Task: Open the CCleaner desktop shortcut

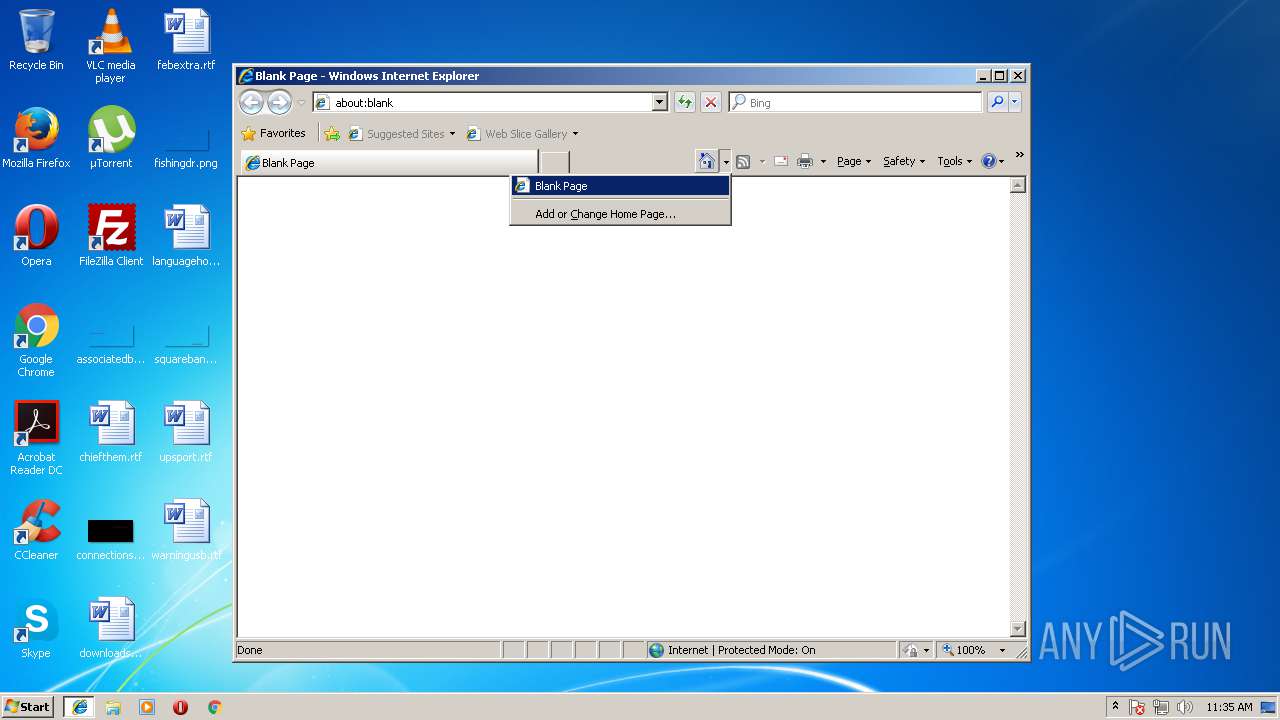Action: click(x=36, y=530)
